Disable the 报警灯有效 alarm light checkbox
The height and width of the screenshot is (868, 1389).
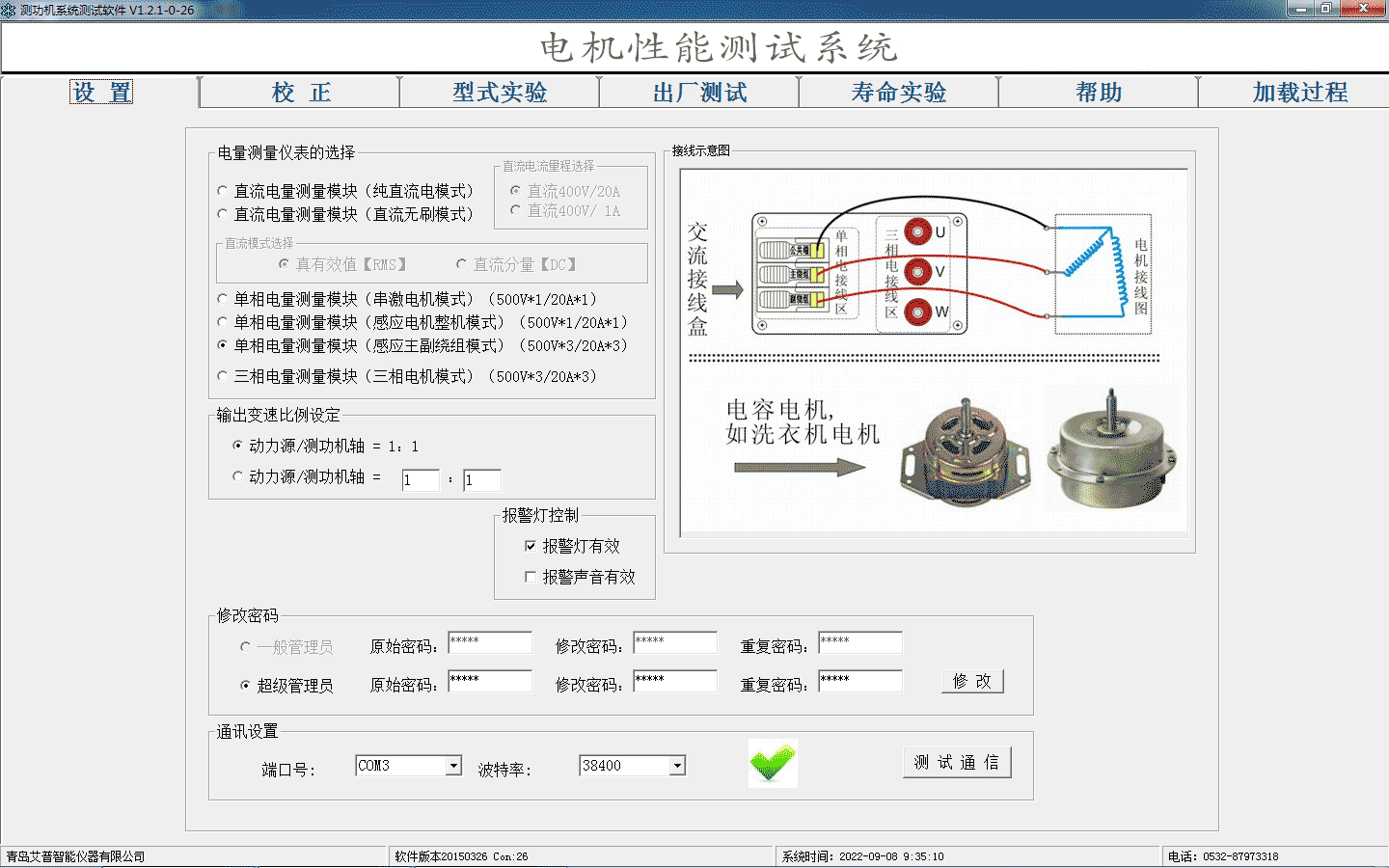pos(531,545)
